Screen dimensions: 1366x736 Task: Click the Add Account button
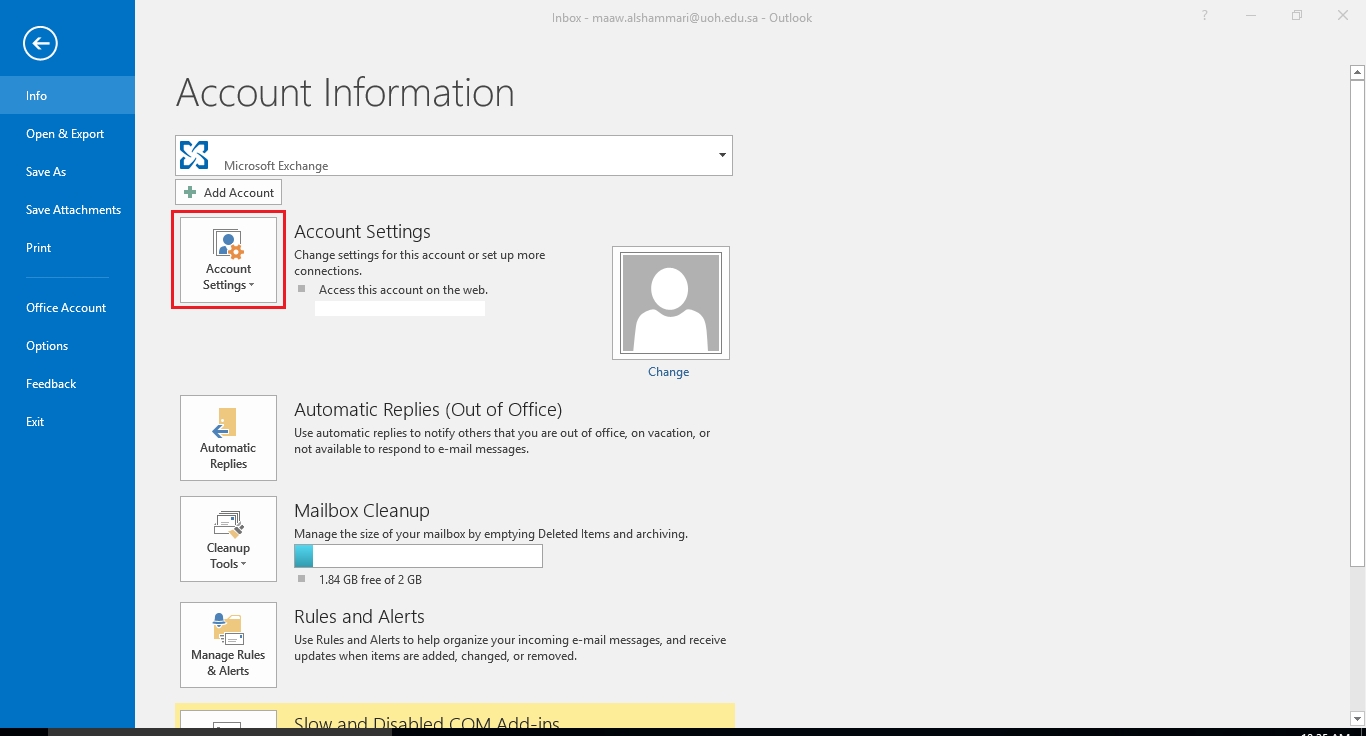pyautogui.click(x=229, y=192)
